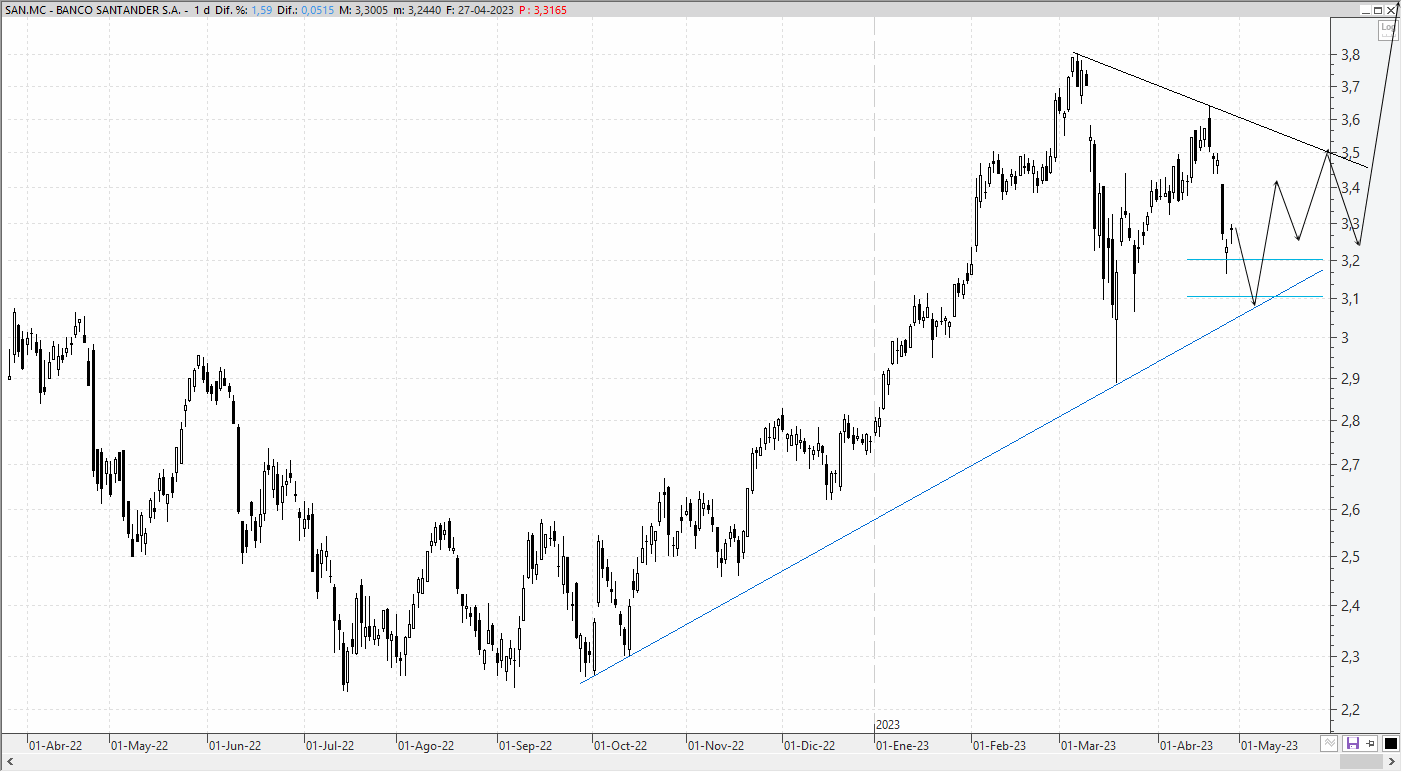
Task: Click the 2,5 price axis label
Action: (1350, 556)
